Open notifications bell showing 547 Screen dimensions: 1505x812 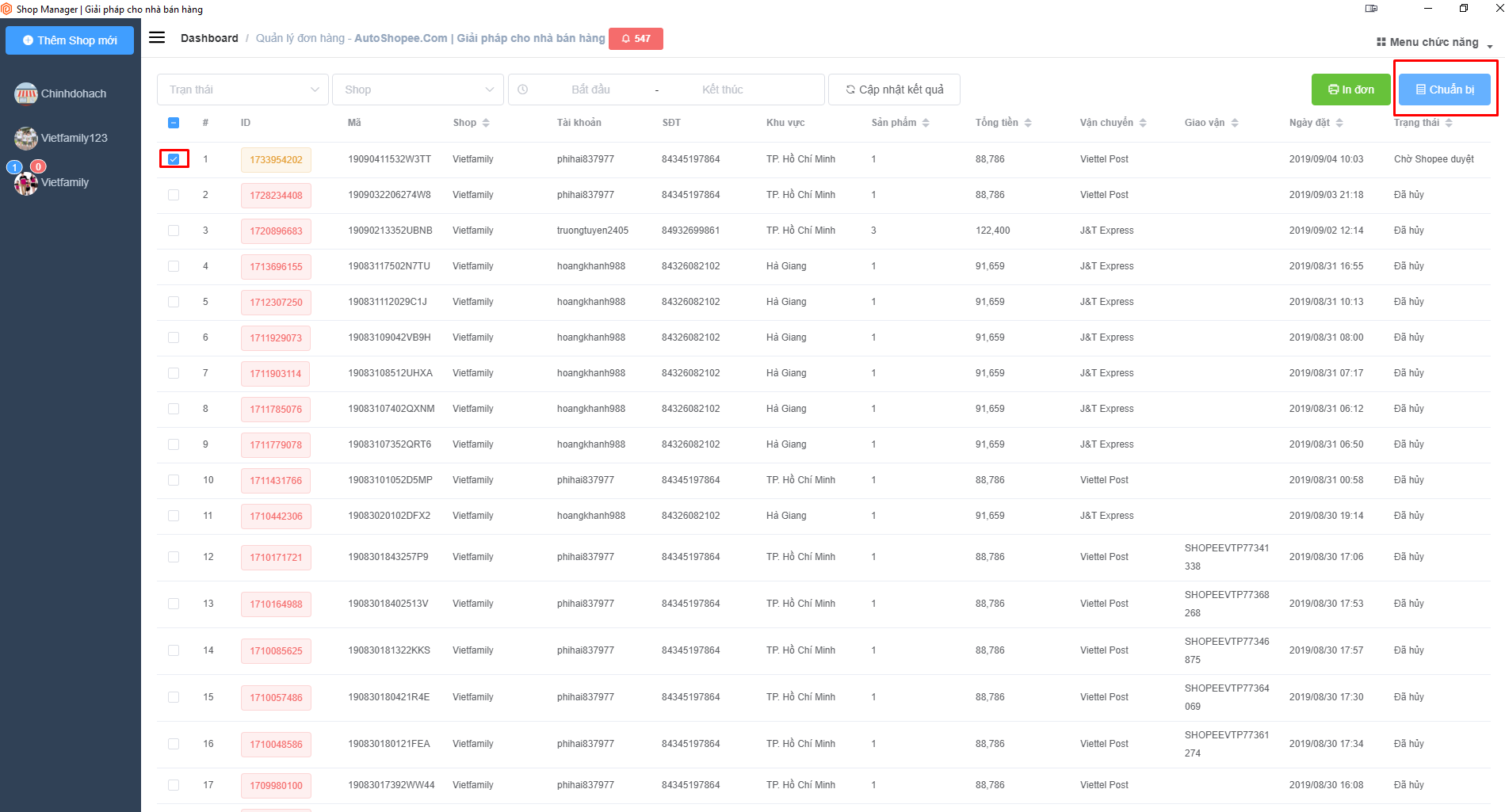point(636,39)
